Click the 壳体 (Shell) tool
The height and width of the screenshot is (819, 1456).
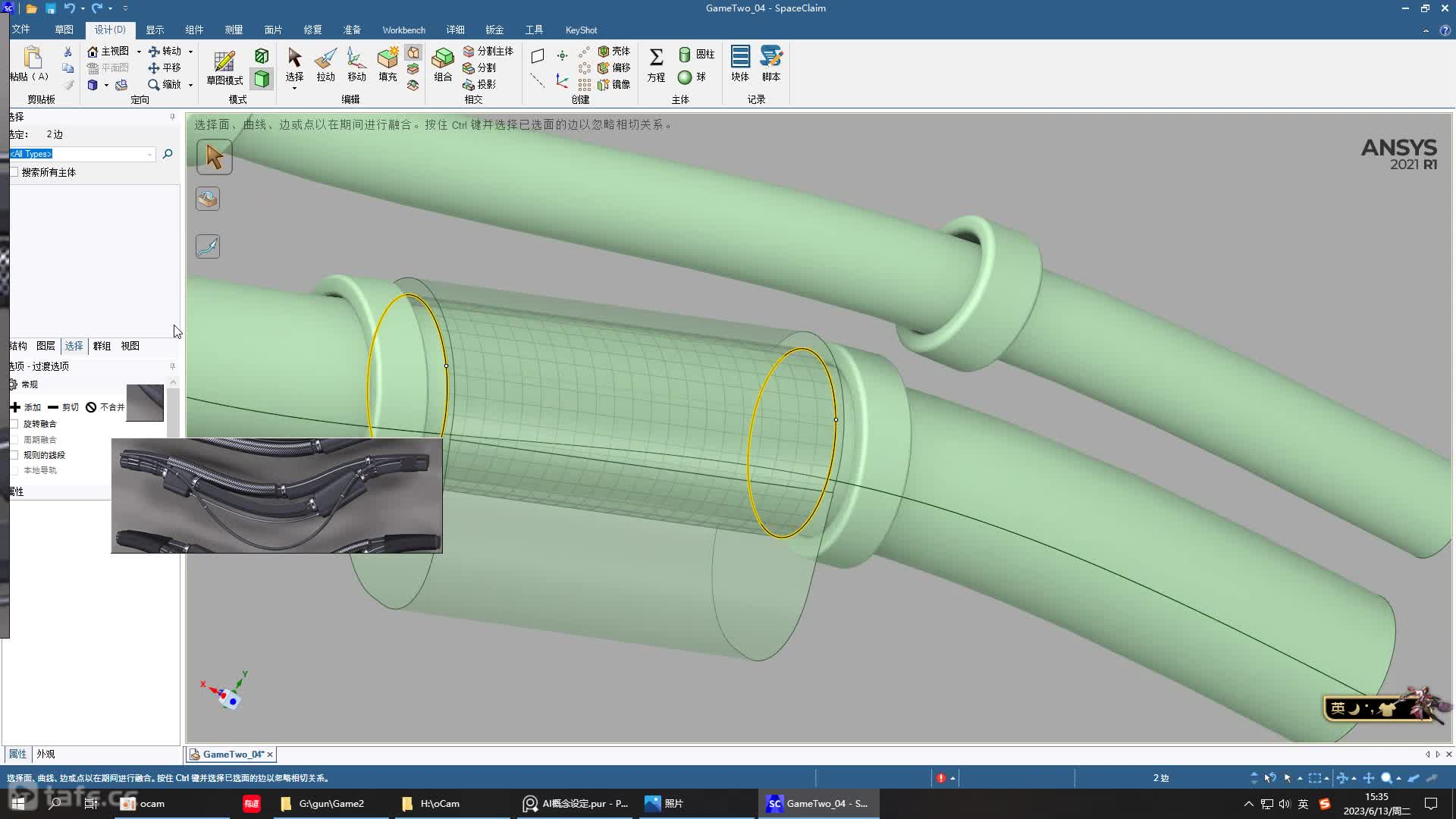(614, 51)
